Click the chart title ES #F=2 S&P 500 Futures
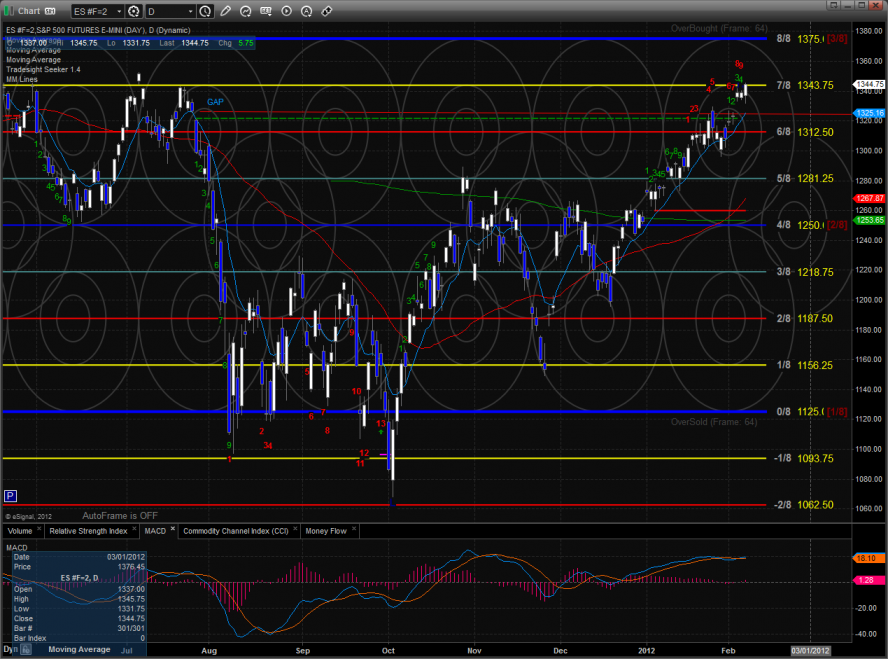Screen dimensions: 888x659 pos(98,30)
